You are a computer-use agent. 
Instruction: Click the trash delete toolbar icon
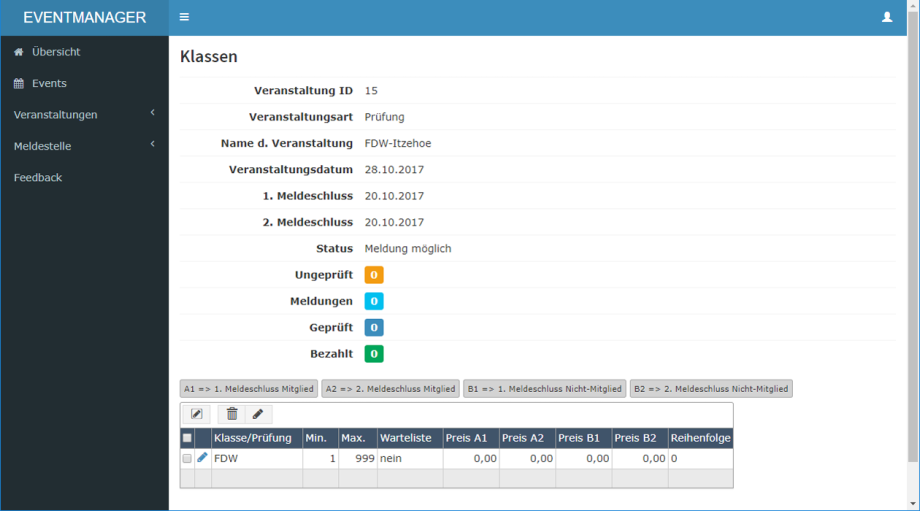click(x=232, y=414)
